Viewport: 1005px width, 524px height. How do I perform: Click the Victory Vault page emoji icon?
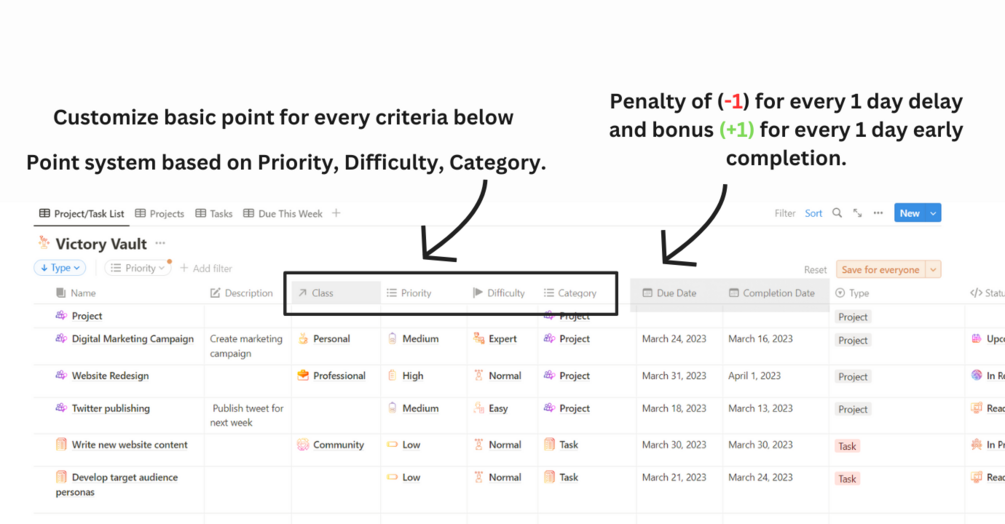point(44,243)
